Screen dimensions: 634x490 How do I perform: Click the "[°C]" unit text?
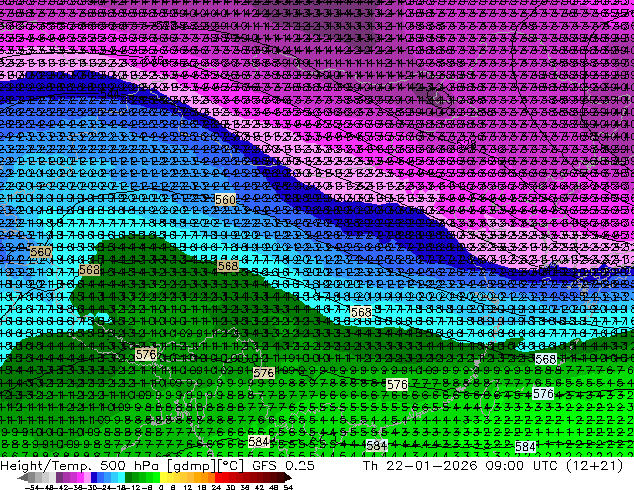[231, 466]
